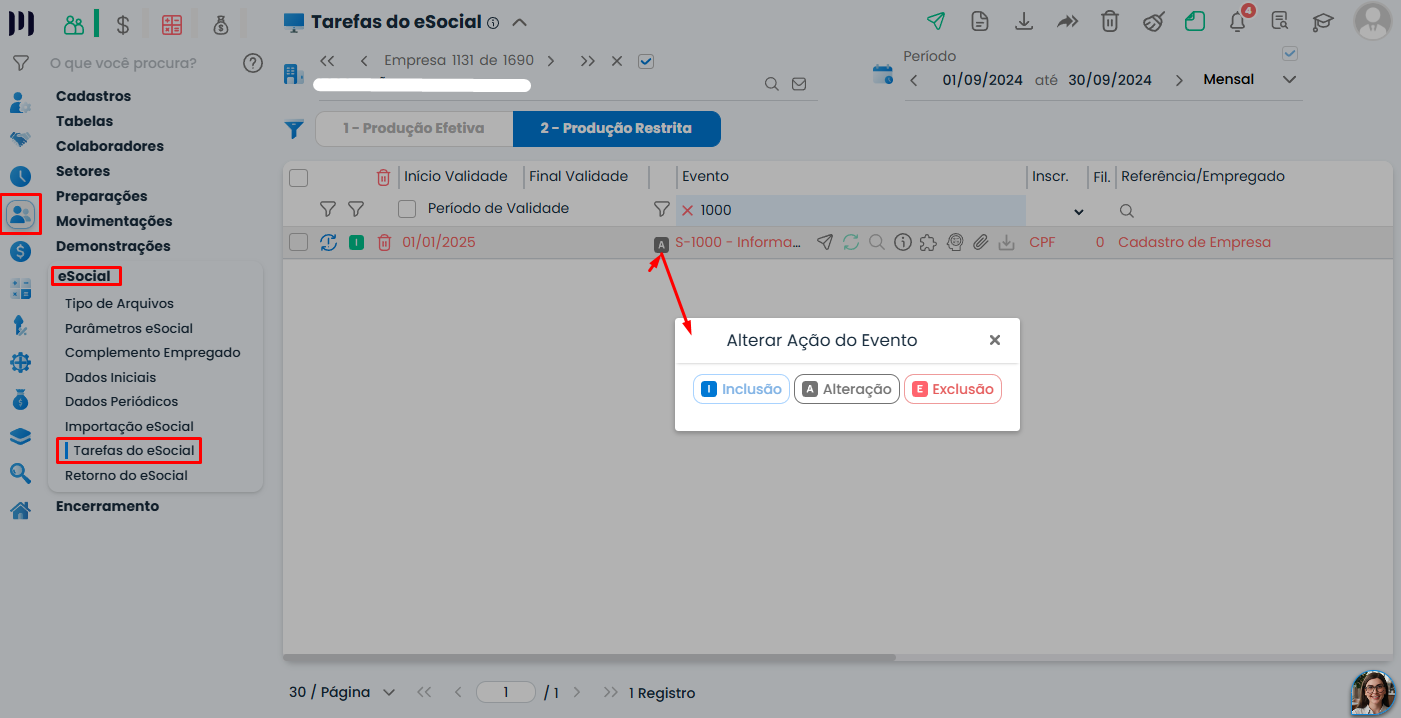Click the Cadastro de Empresa reference cell
1401x718 pixels.
point(1194,242)
